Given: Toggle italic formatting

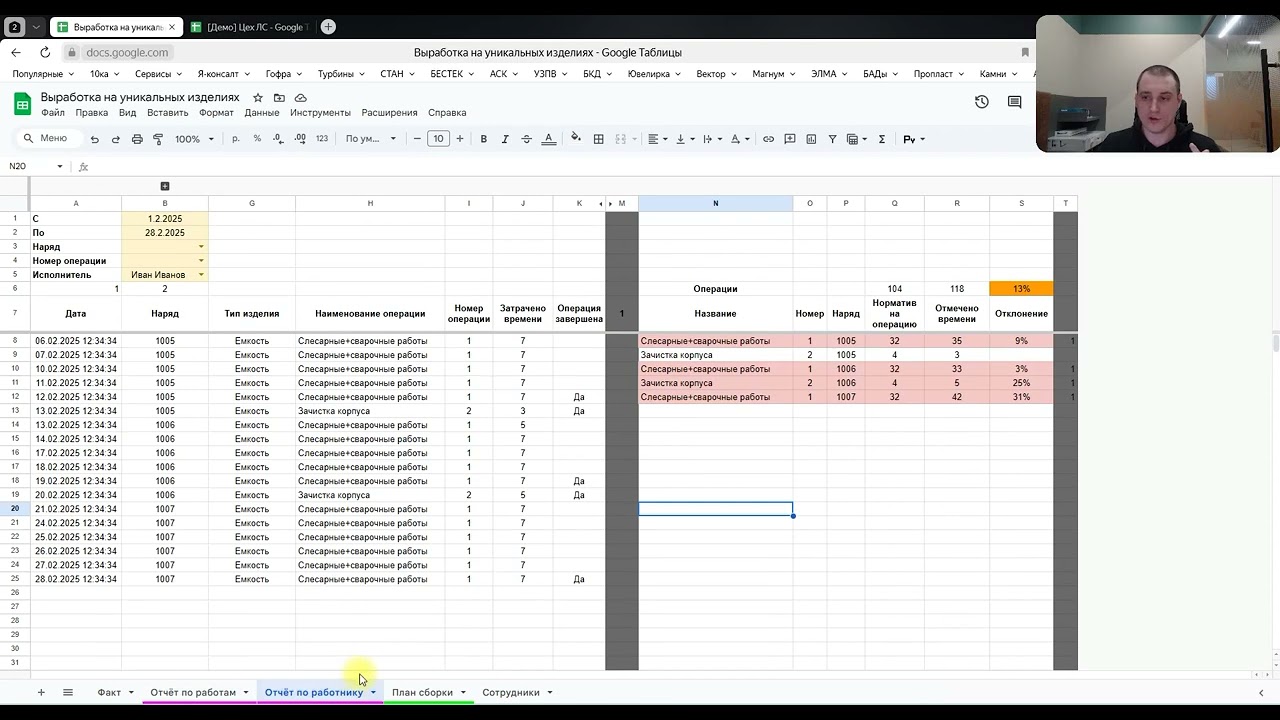Looking at the screenshot, I should pyautogui.click(x=505, y=139).
